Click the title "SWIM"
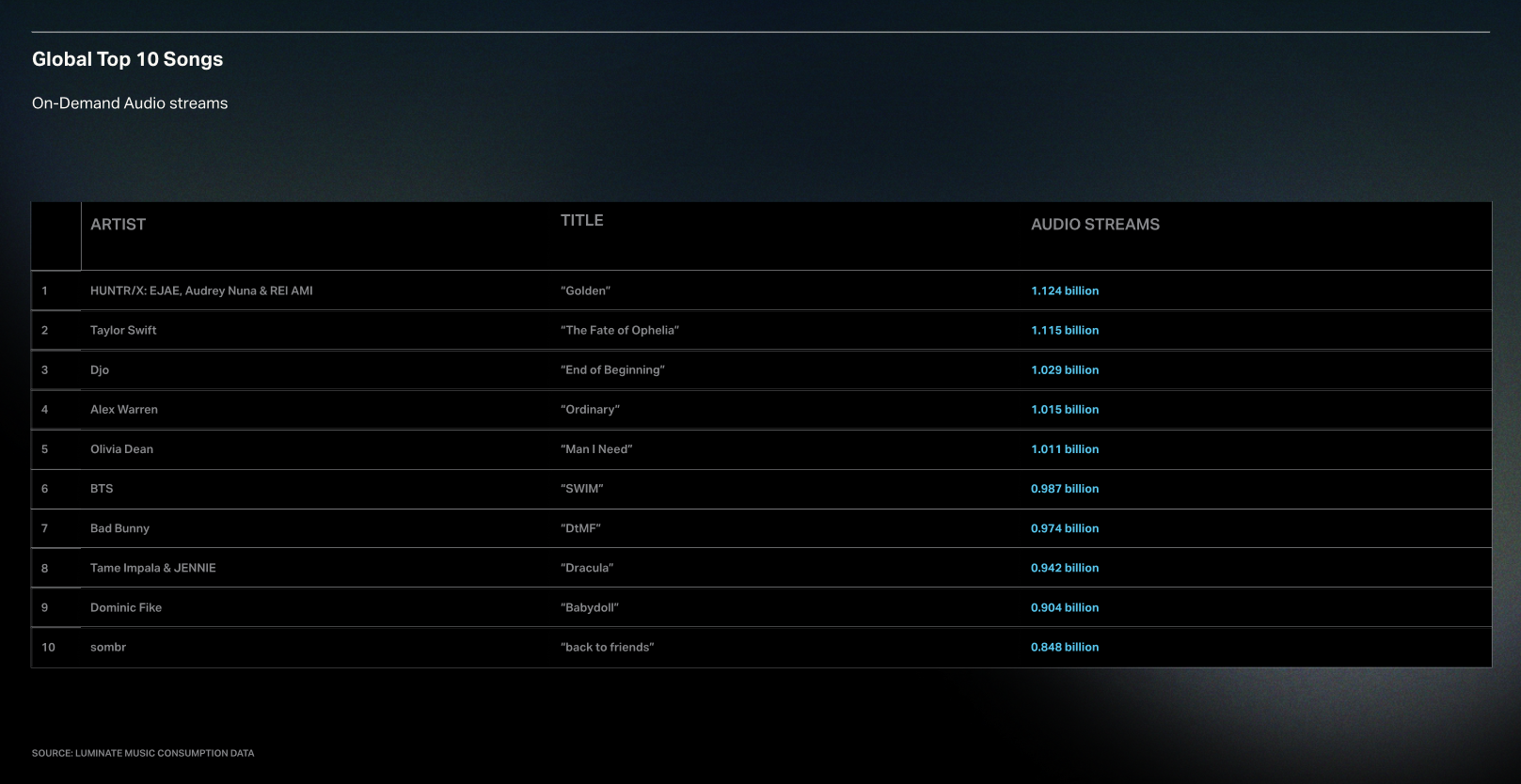The image size is (1521, 784). 581,489
